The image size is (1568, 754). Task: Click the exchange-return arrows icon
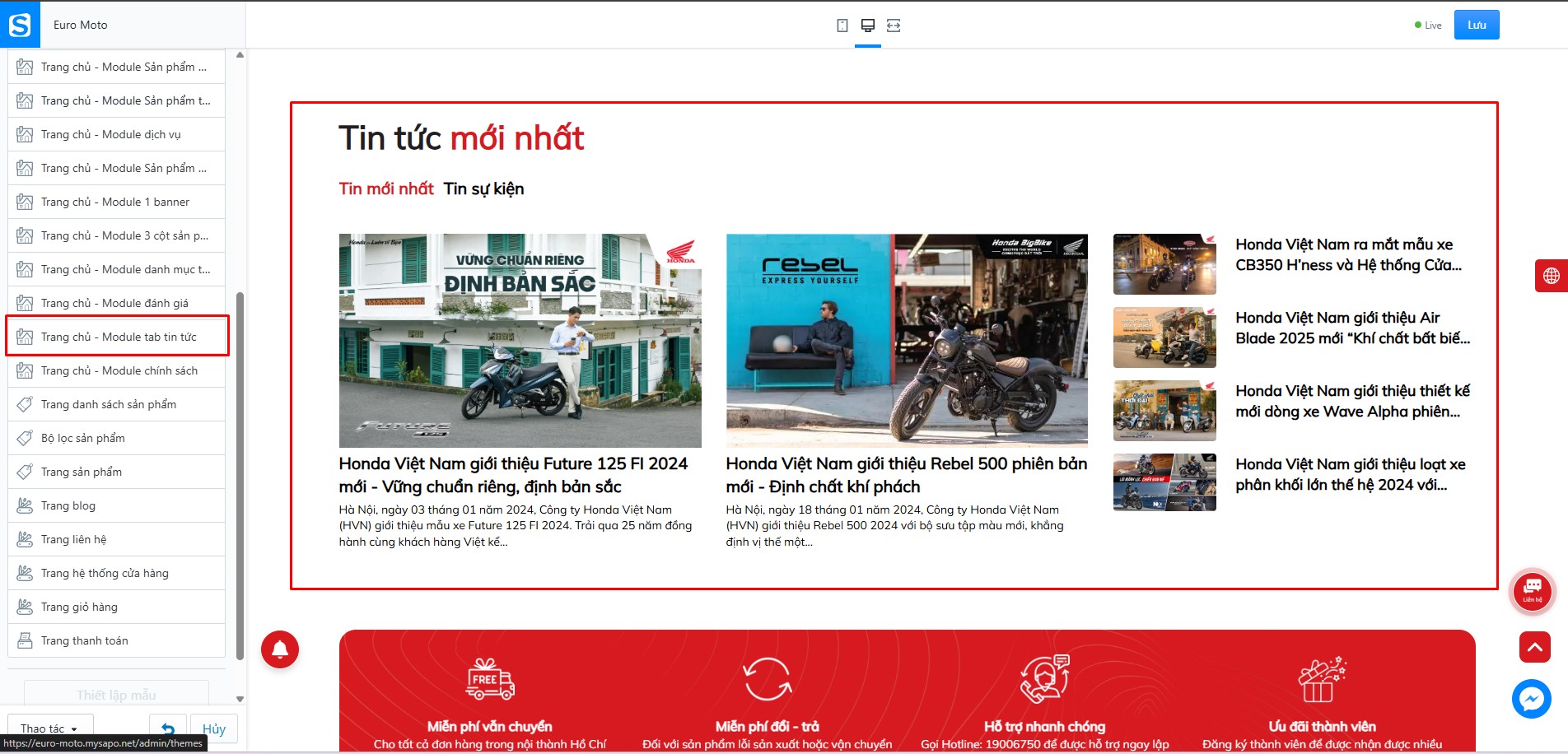click(768, 679)
